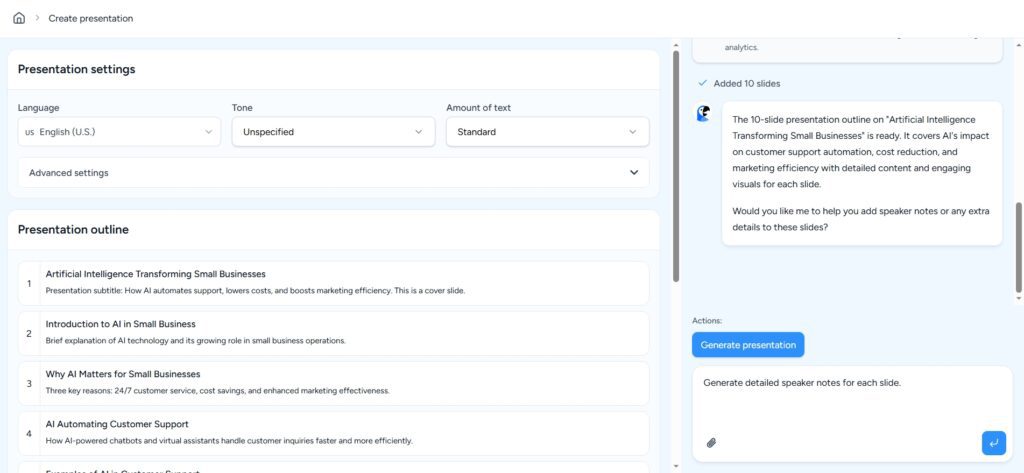
Task: Click the paperclip attachment icon
Action: pos(711,442)
